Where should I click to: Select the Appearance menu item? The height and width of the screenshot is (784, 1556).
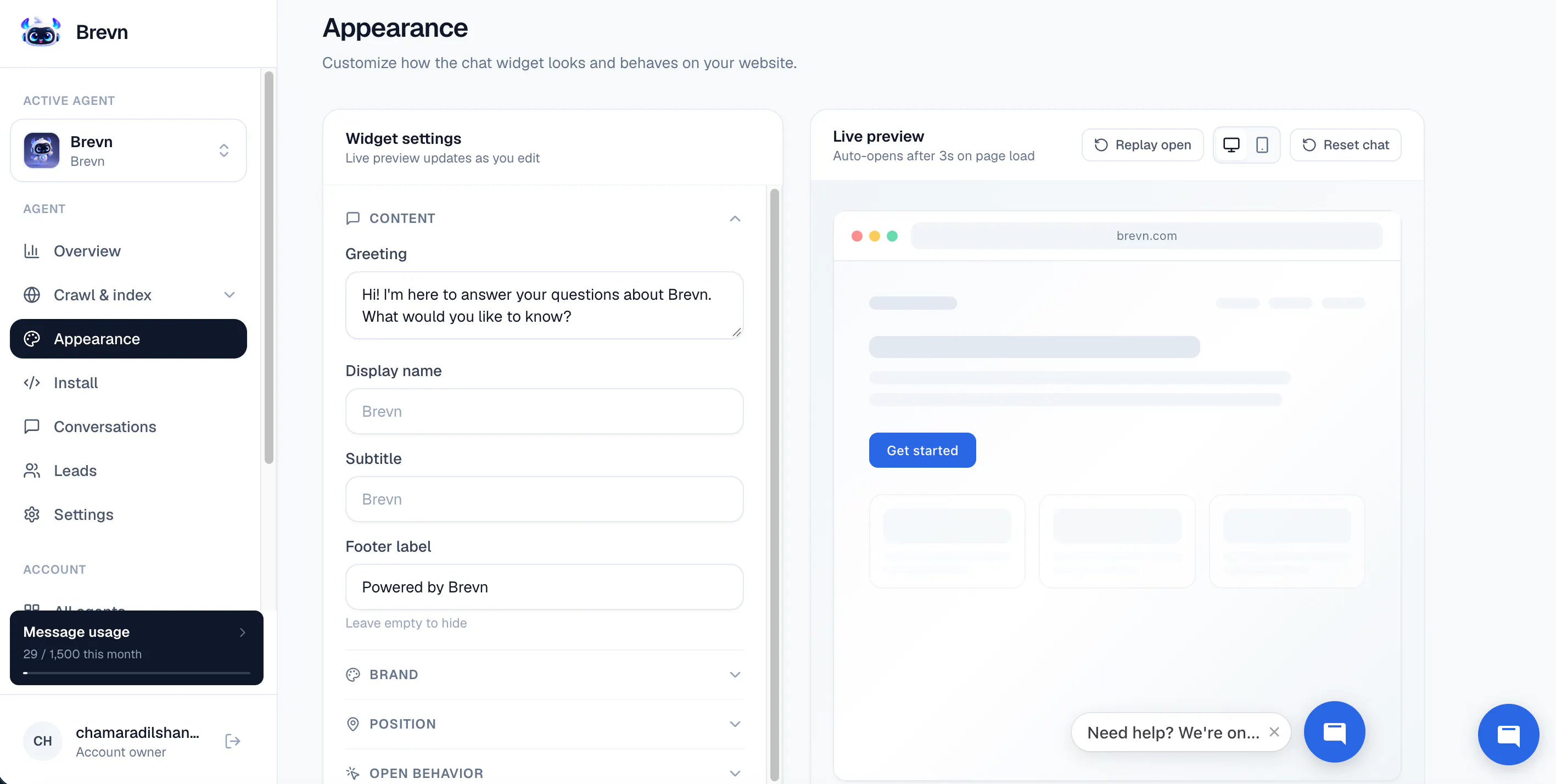[128, 339]
